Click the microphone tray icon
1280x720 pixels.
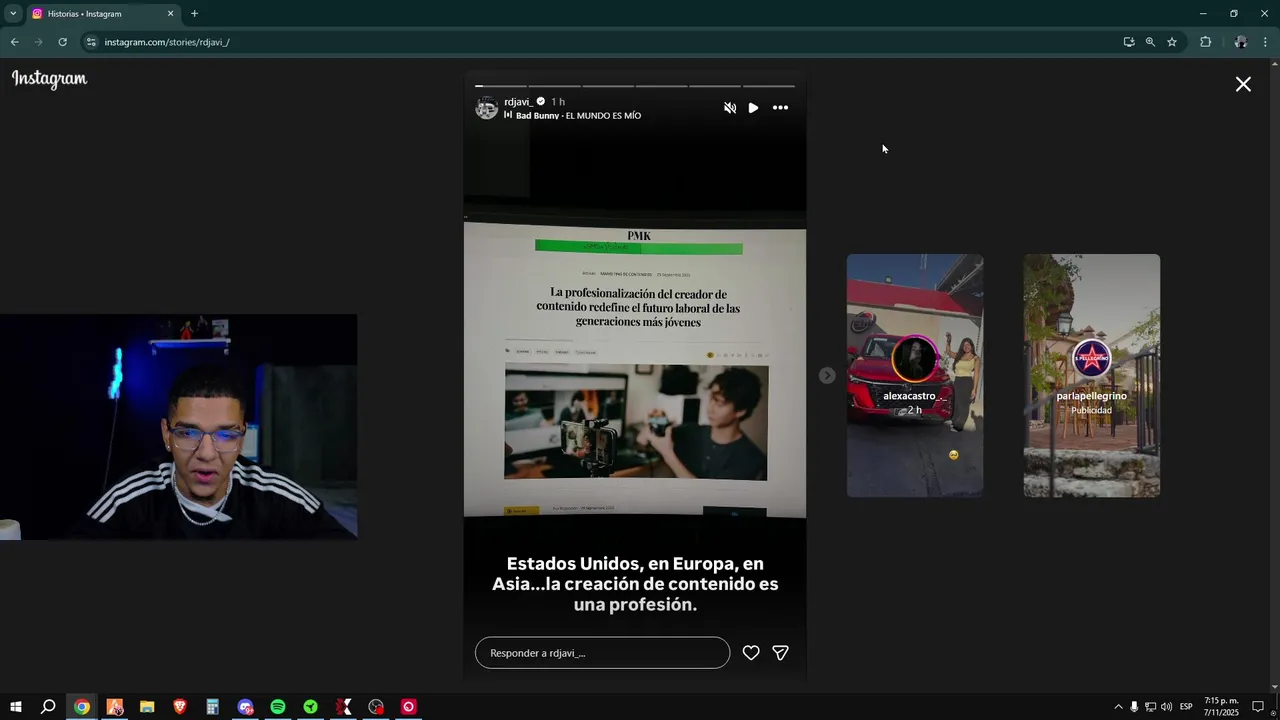(1134, 707)
